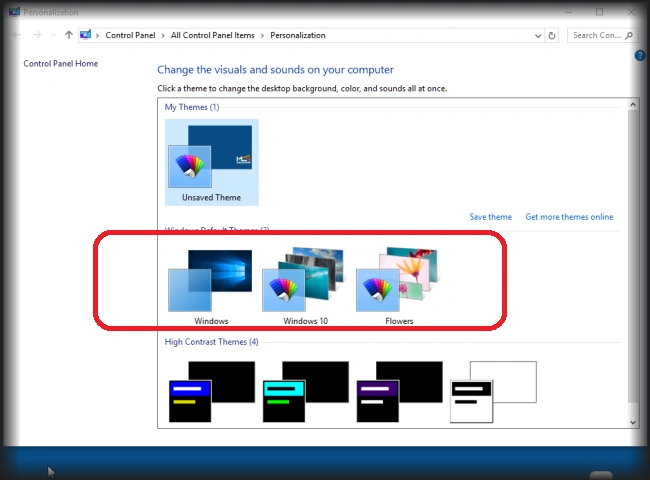Viewport: 650px width, 480px height.
Task: Click the High Contrast Themes (4) heading
Action: click(211, 342)
